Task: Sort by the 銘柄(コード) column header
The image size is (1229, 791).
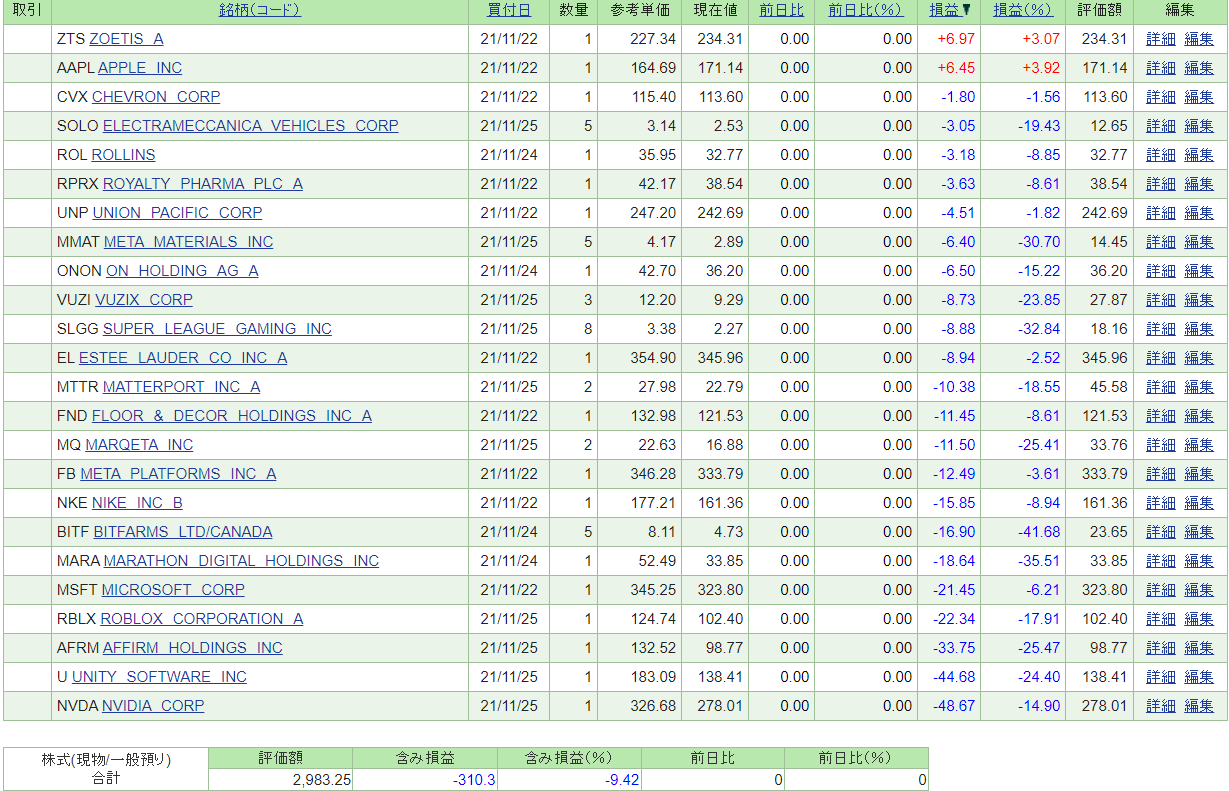Action: coord(260,10)
